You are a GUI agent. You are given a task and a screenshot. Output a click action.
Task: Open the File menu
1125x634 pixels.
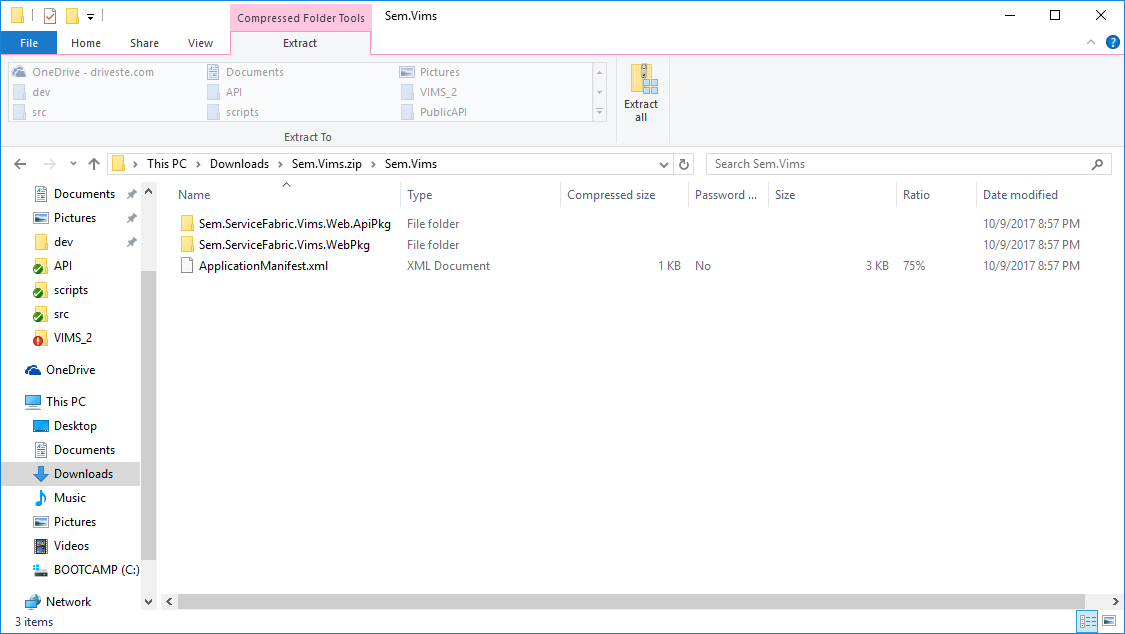29,42
